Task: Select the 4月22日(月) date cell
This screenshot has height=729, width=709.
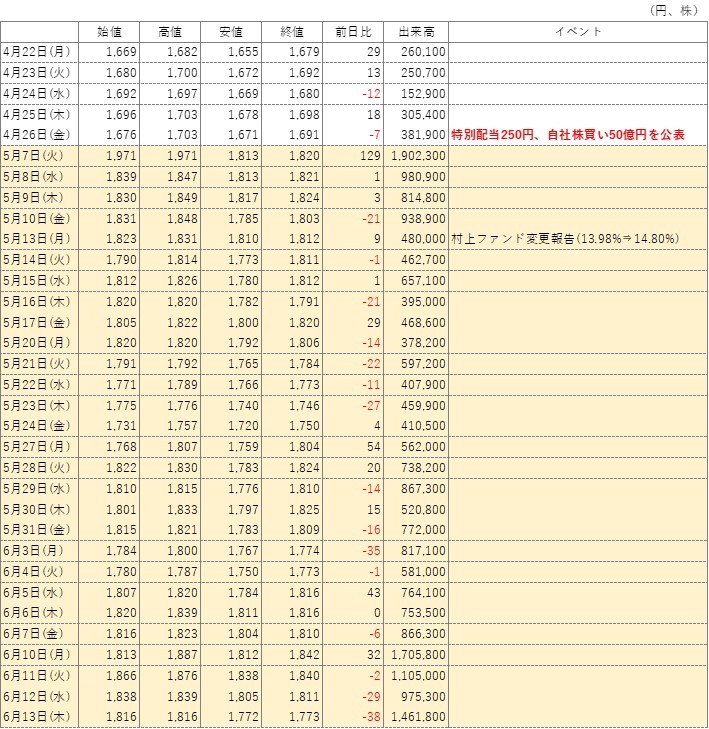Action: (x=40, y=52)
